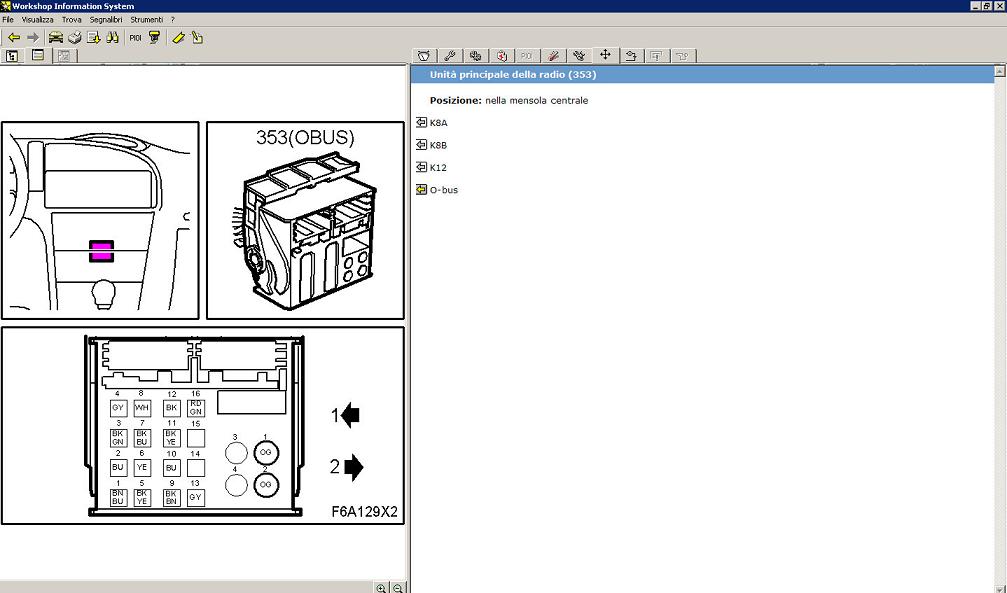The width and height of the screenshot is (1007, 593).
Task: Click pin 6 YE box in pinout
Action: point(142,468)
